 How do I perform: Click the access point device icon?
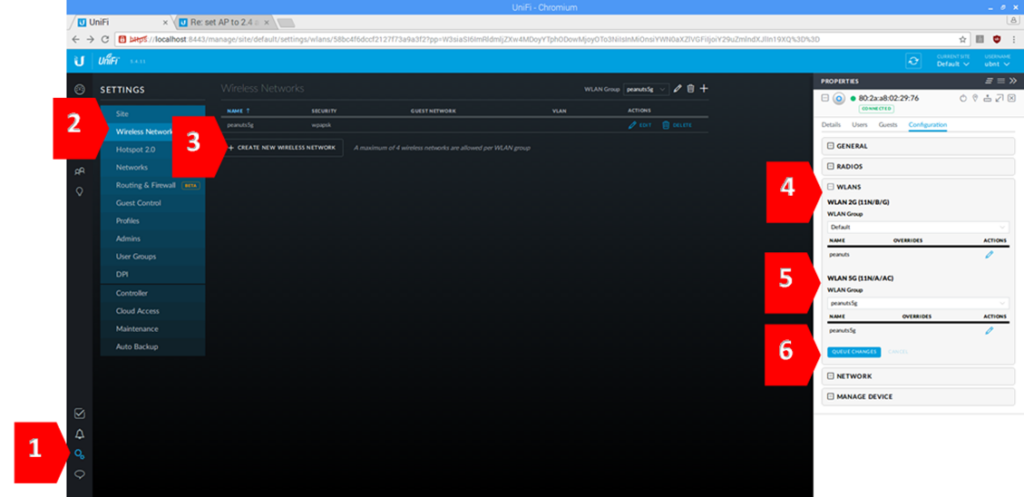[839, 99]
